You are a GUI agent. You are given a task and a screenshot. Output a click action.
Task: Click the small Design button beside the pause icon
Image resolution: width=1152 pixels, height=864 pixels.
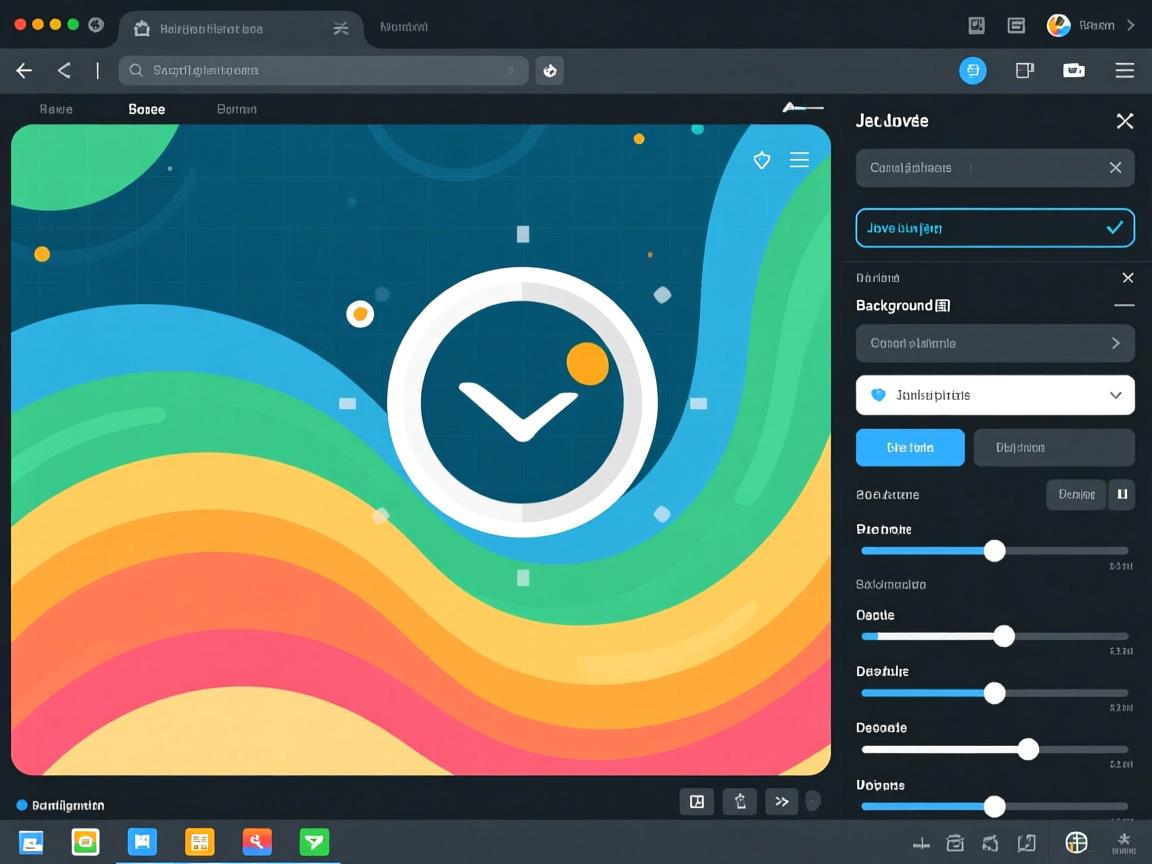[x=1075, y=494]
